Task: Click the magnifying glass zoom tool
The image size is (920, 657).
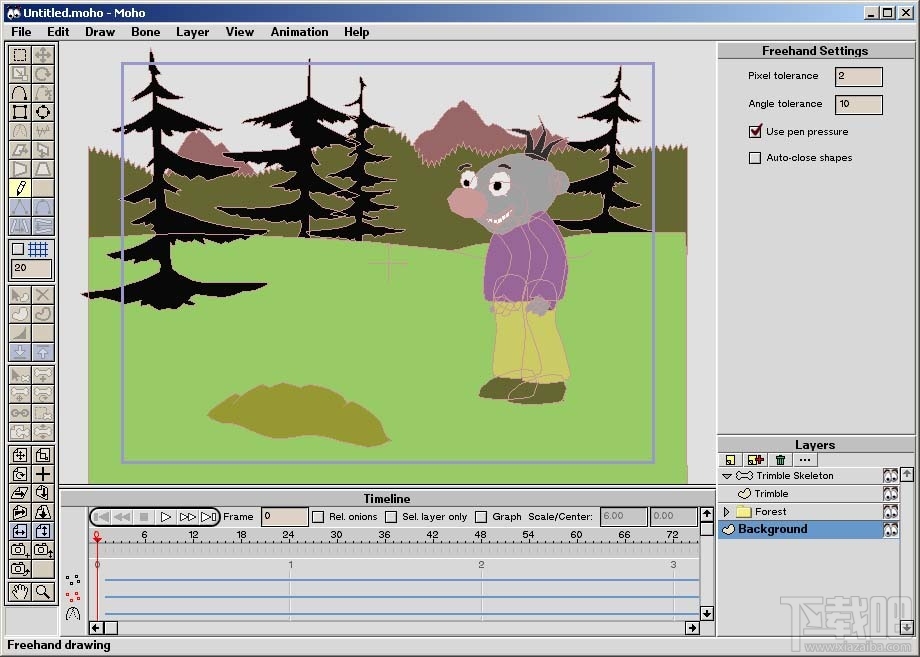Action: click(x=43, y=591)
